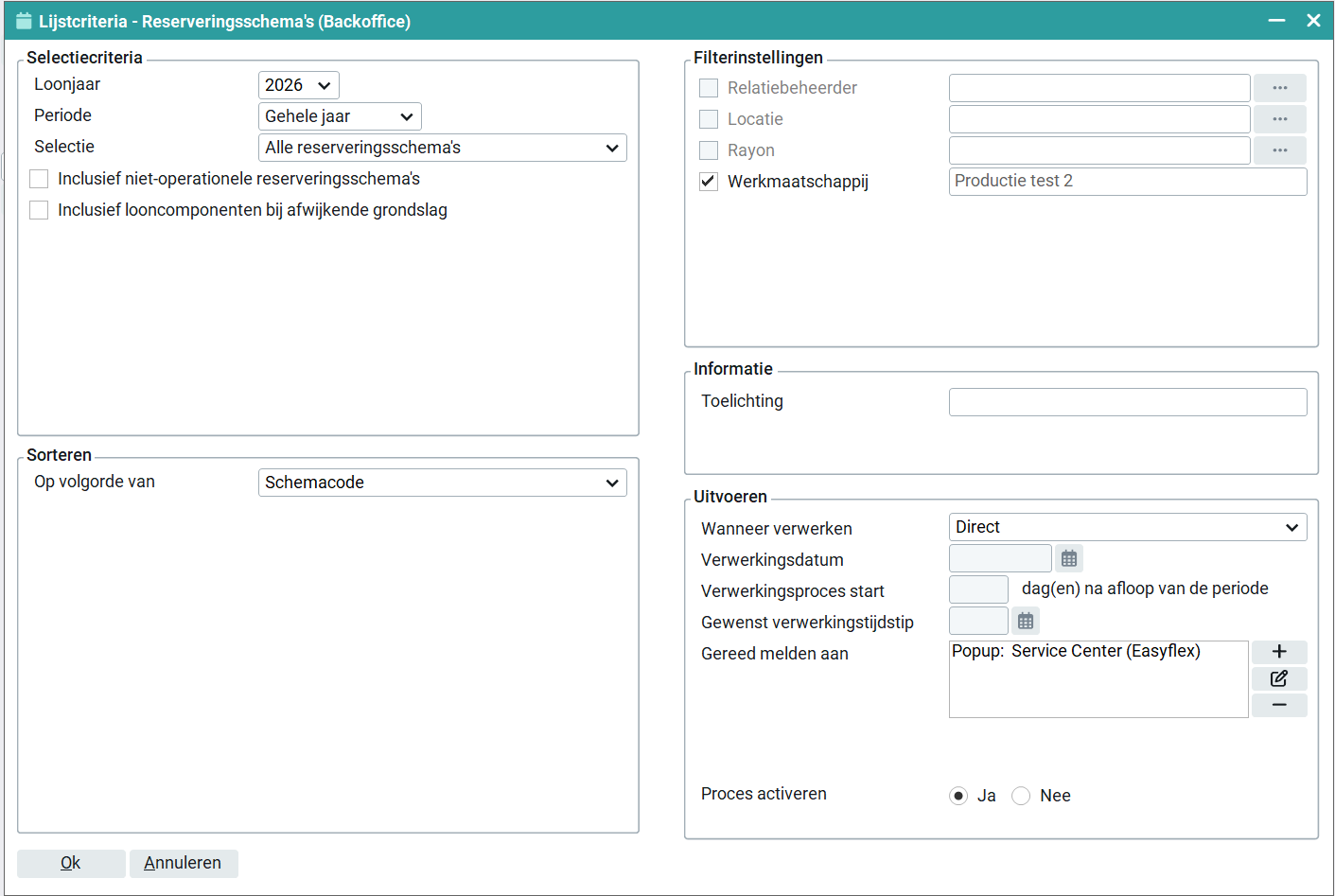Image resolution: width=1335 pixels, height=896 pixels.
Task: Select Ja for Proces activeren
Action: click(958, 796)
